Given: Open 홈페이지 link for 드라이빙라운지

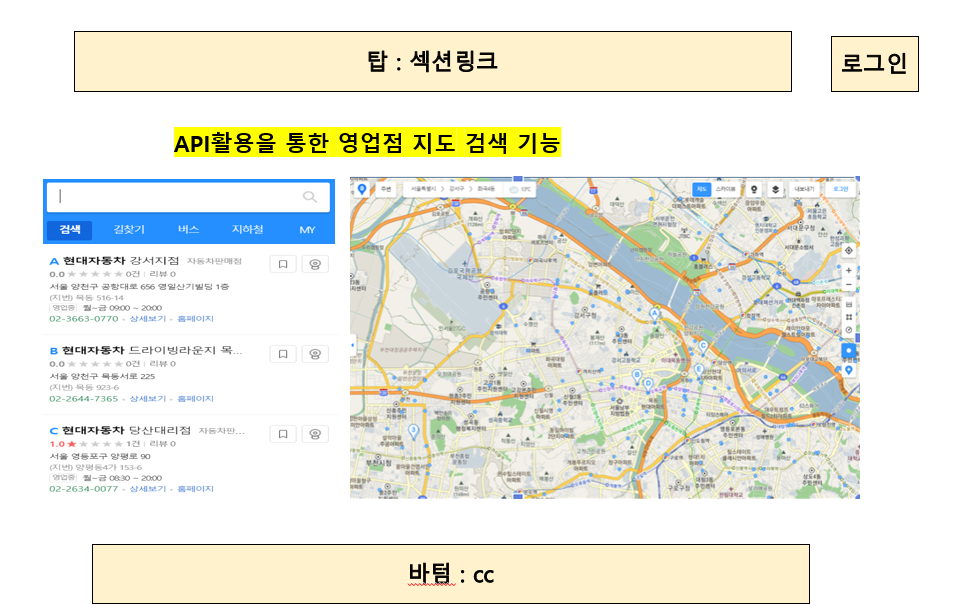Looking at the screenshot, I should pos(195,398).
